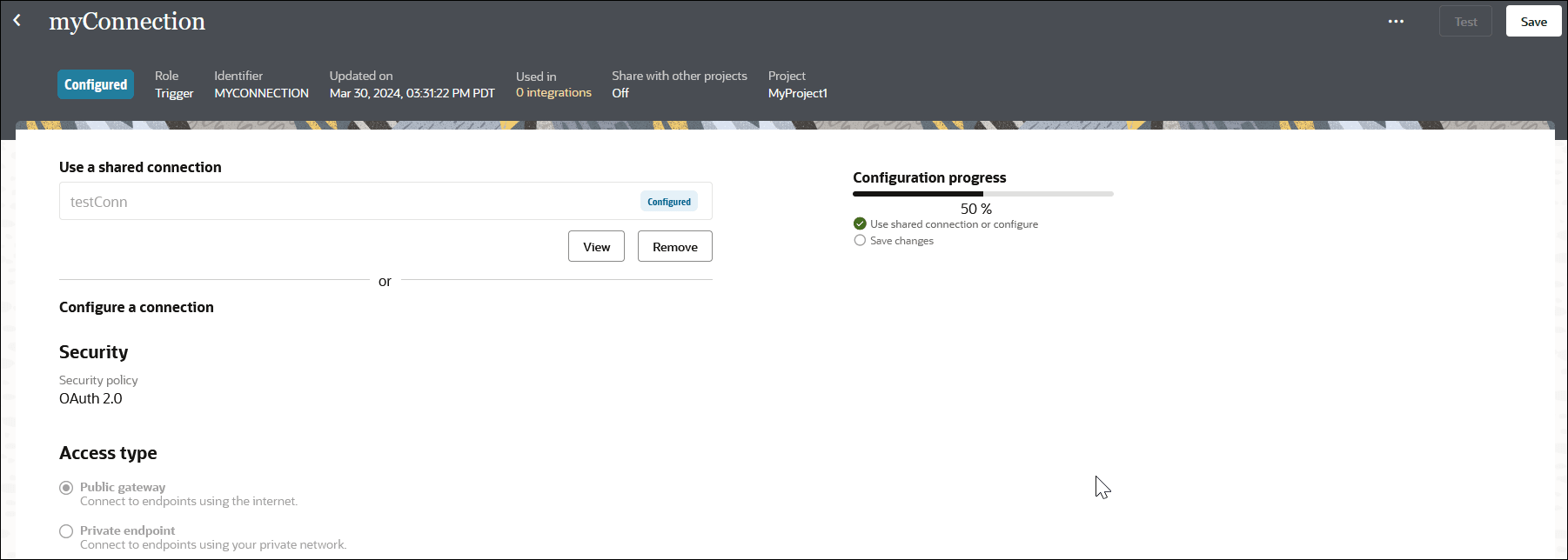The height and width of the screenshot is (560, 1568).
Task: Click the Mar 30, 2024 updated timestamp
Action: (412, 93)
